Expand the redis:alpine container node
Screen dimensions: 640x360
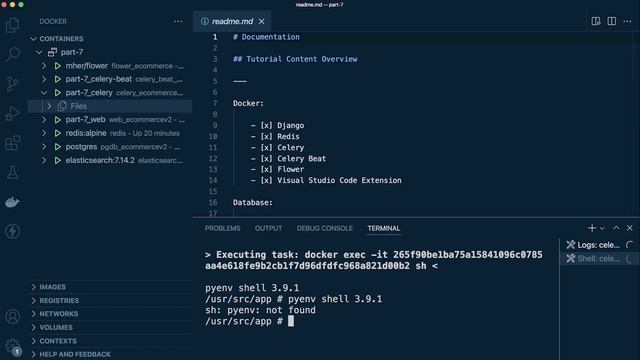point(44,133)
